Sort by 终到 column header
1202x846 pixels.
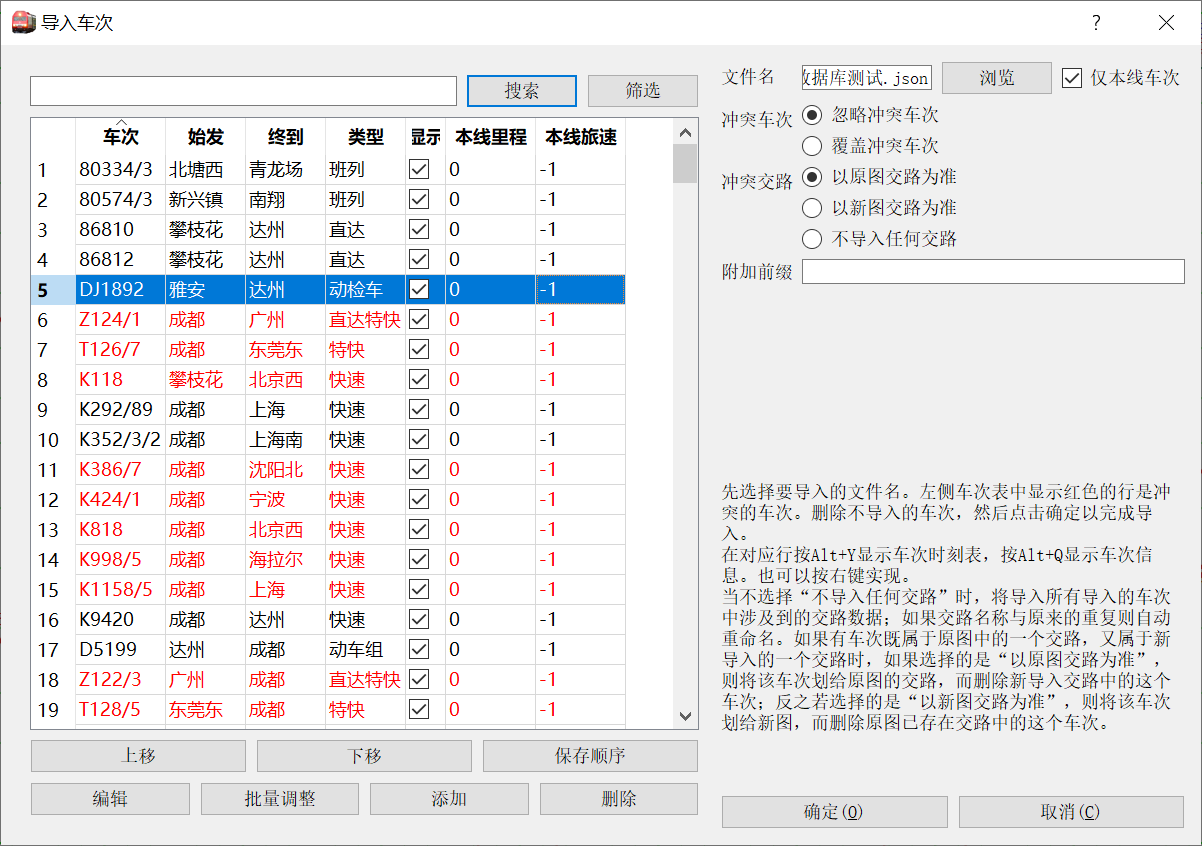point(286,137)
